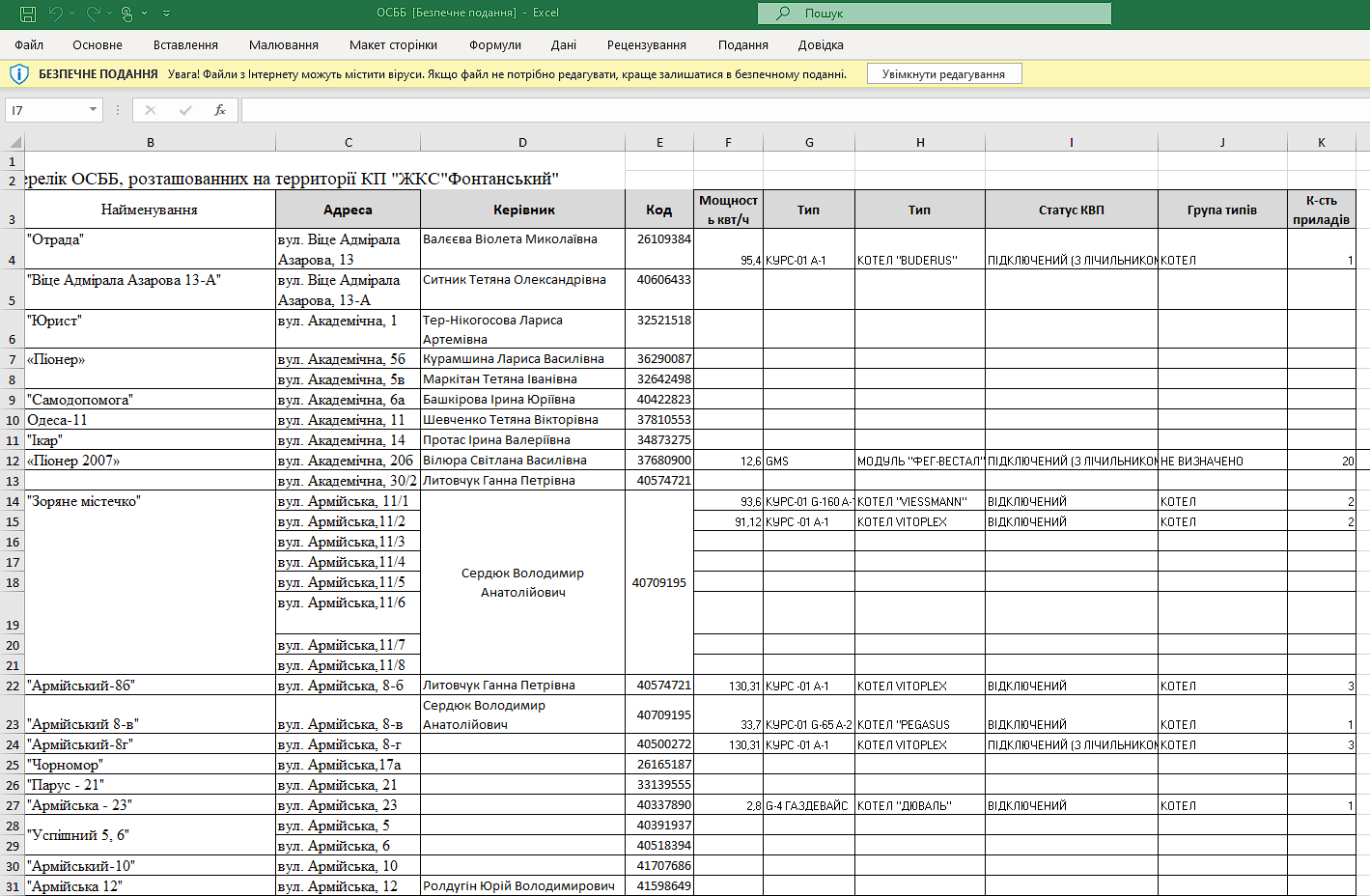Switch to the Вставлення tab
Screen dimensions: 1370x896
[x=185, y=45]
